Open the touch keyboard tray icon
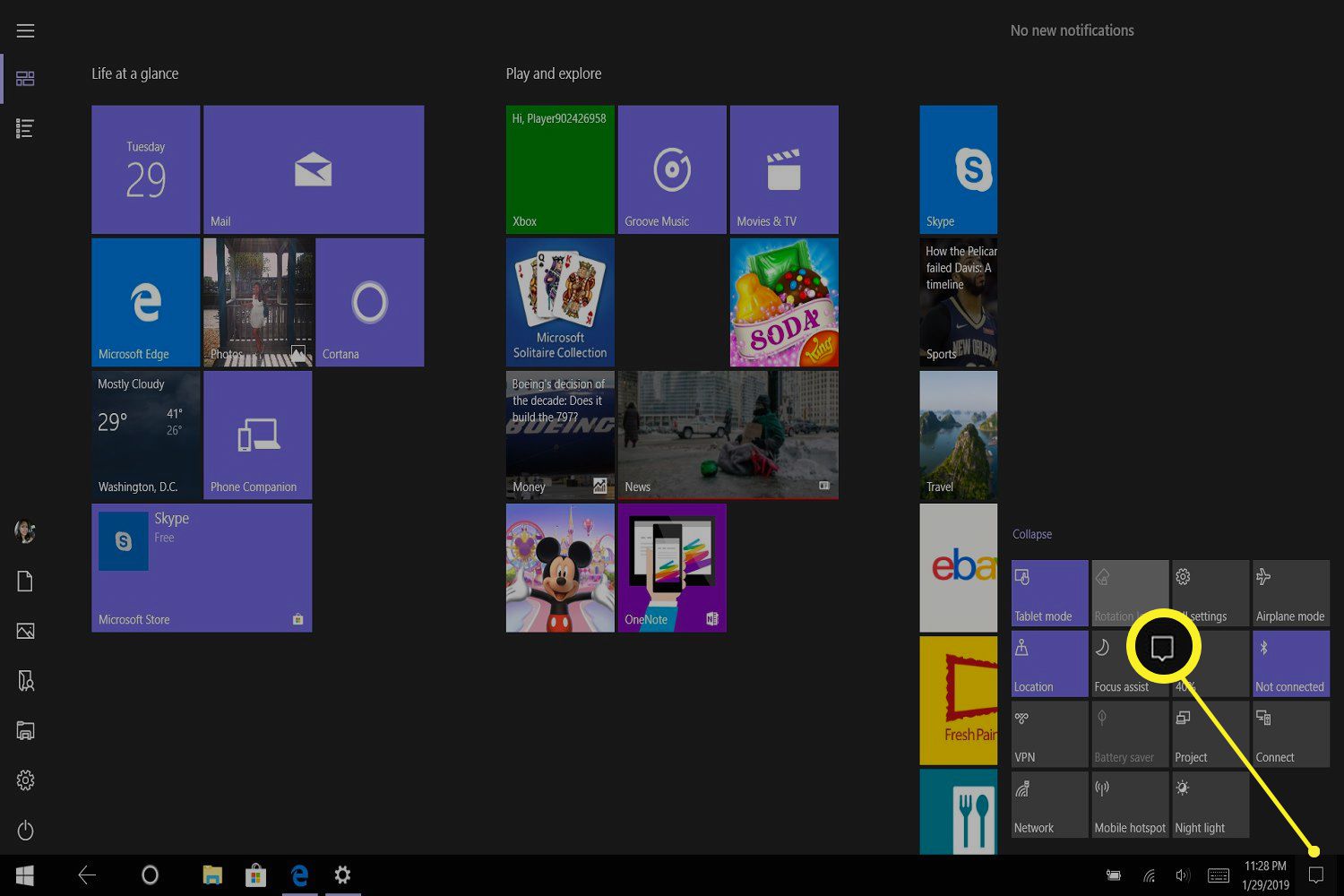The height and width of the screenshot is (896, 1344). pos(1218,875)
